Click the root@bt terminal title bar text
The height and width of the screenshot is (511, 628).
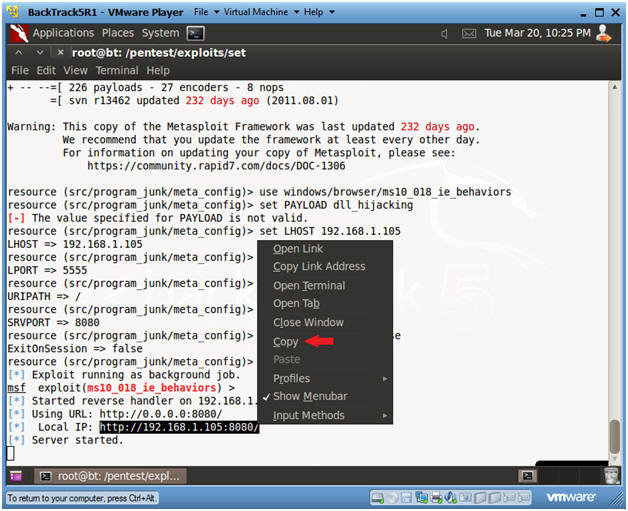click(x=159, y=53)
